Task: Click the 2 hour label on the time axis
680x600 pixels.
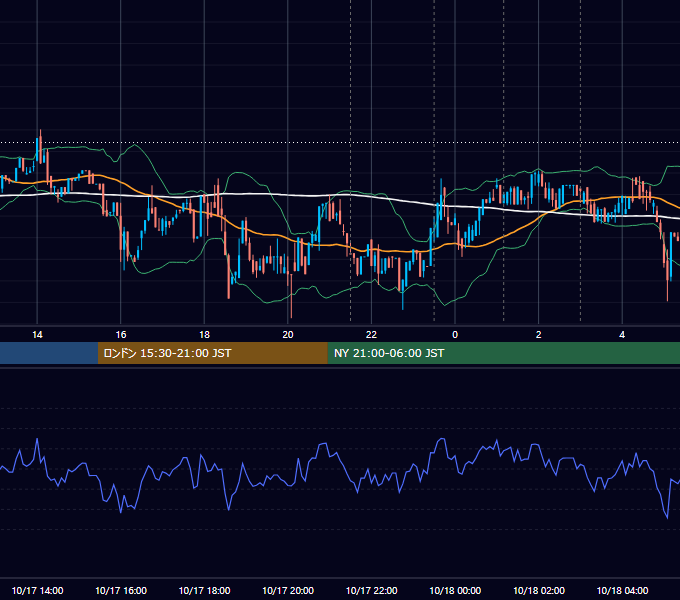Action: (x=539, y=335)
